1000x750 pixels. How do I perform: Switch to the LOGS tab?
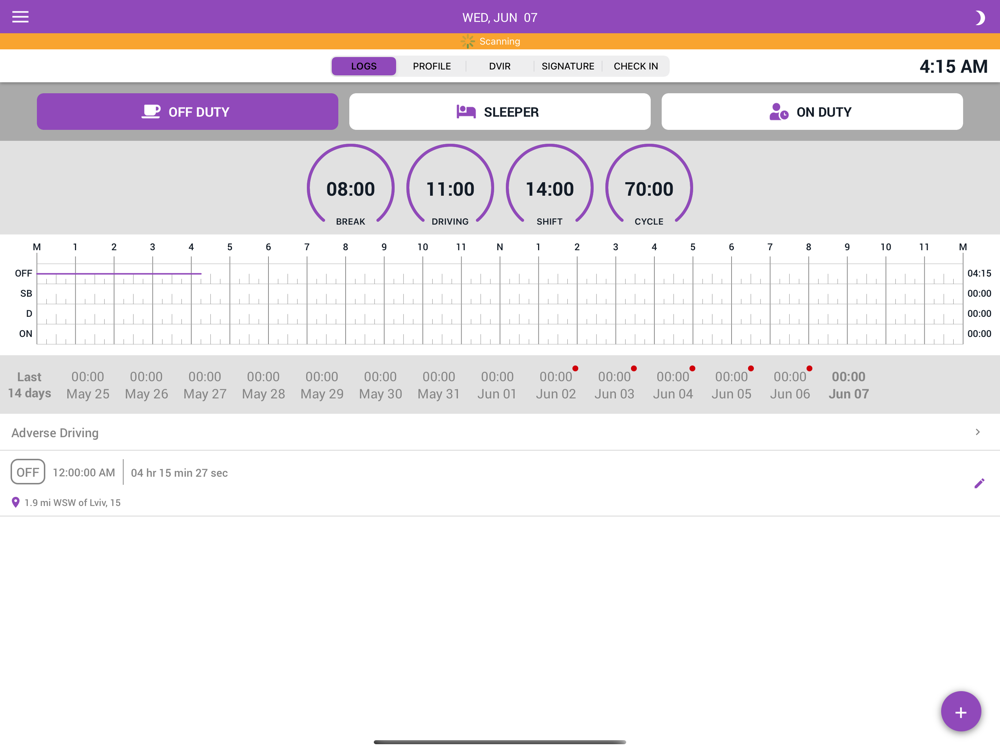pyautogui.click(x=364, y=66)
